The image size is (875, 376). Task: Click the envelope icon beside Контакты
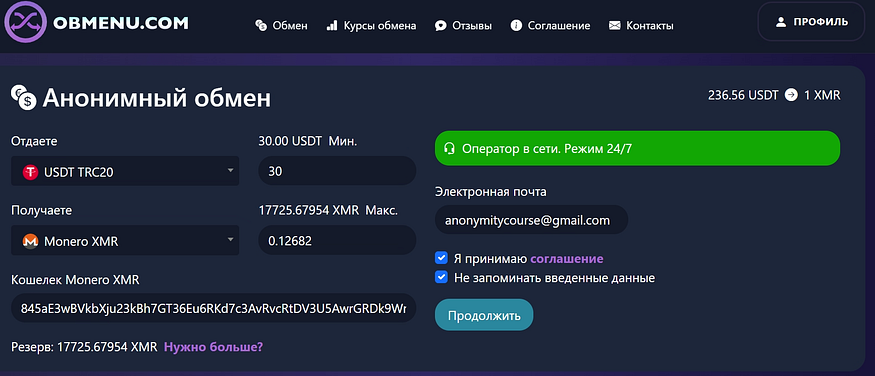[x=614, y=26]
